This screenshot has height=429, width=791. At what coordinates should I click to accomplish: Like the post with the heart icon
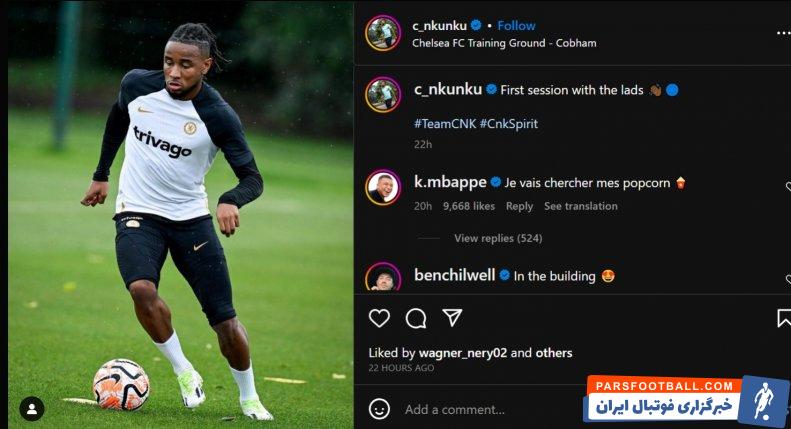point(379,318)
